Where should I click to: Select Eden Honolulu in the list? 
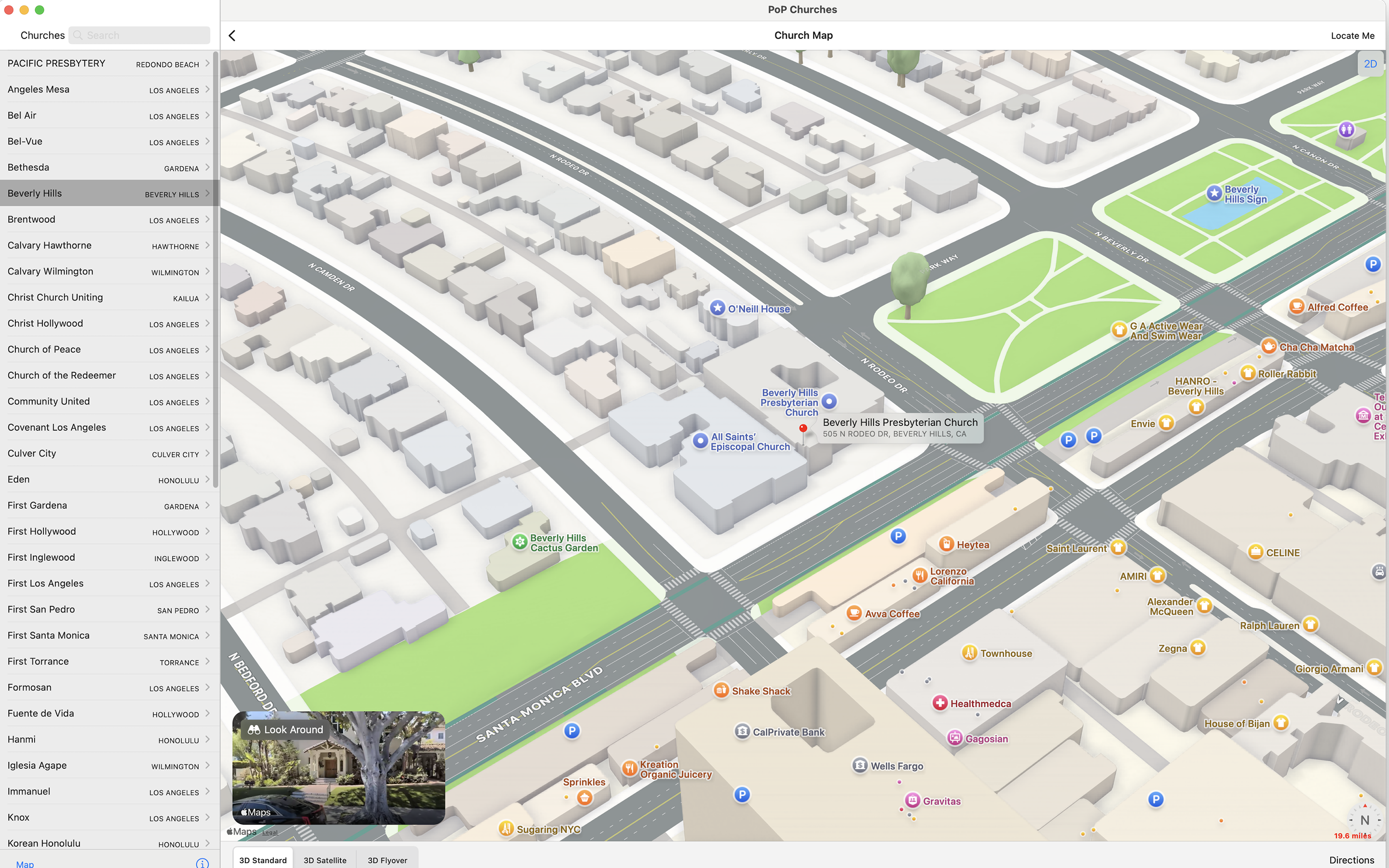click(109, 479)
